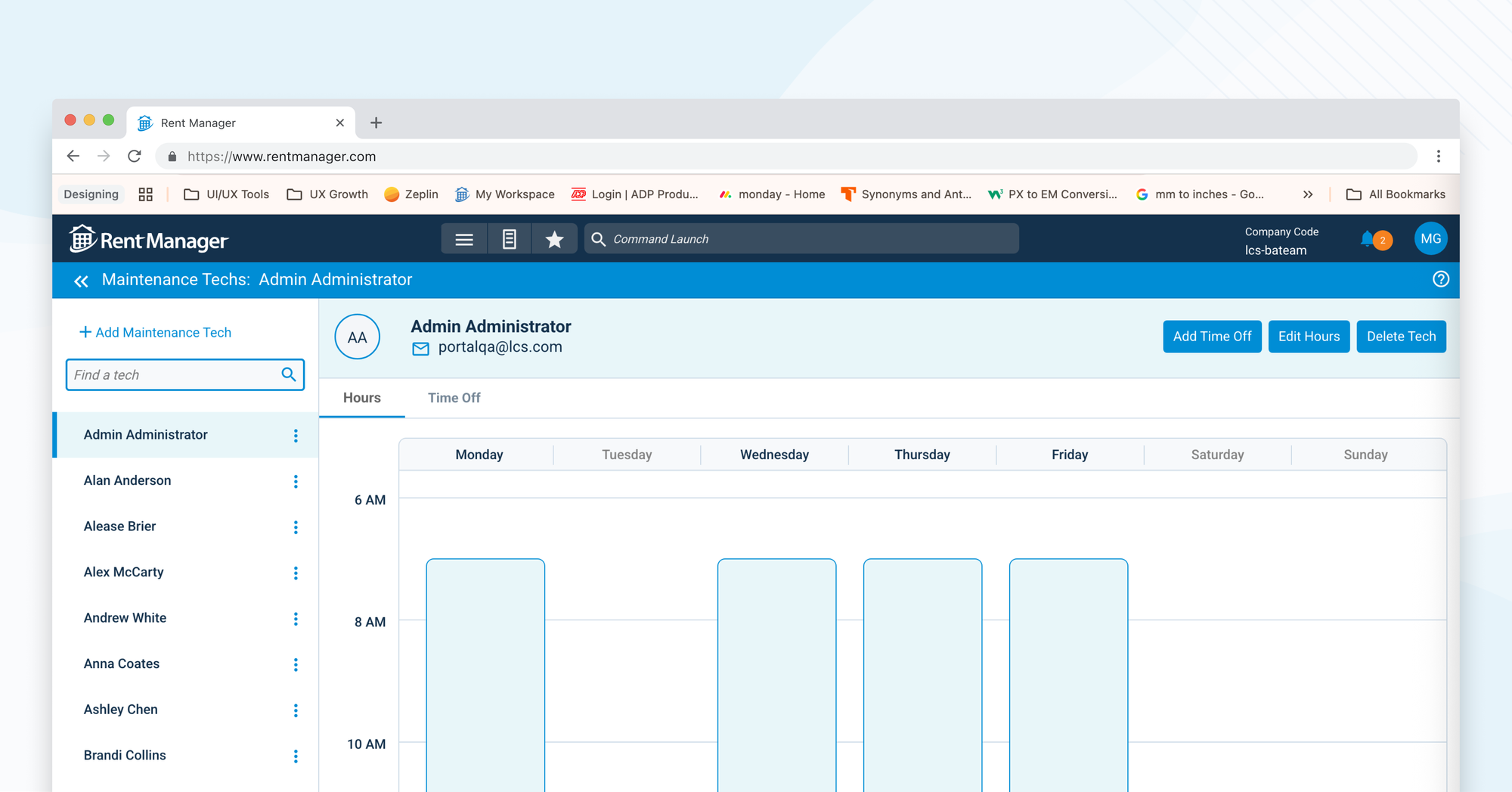
Task: Click the notification bell icon
Action: coord(1367,239)
